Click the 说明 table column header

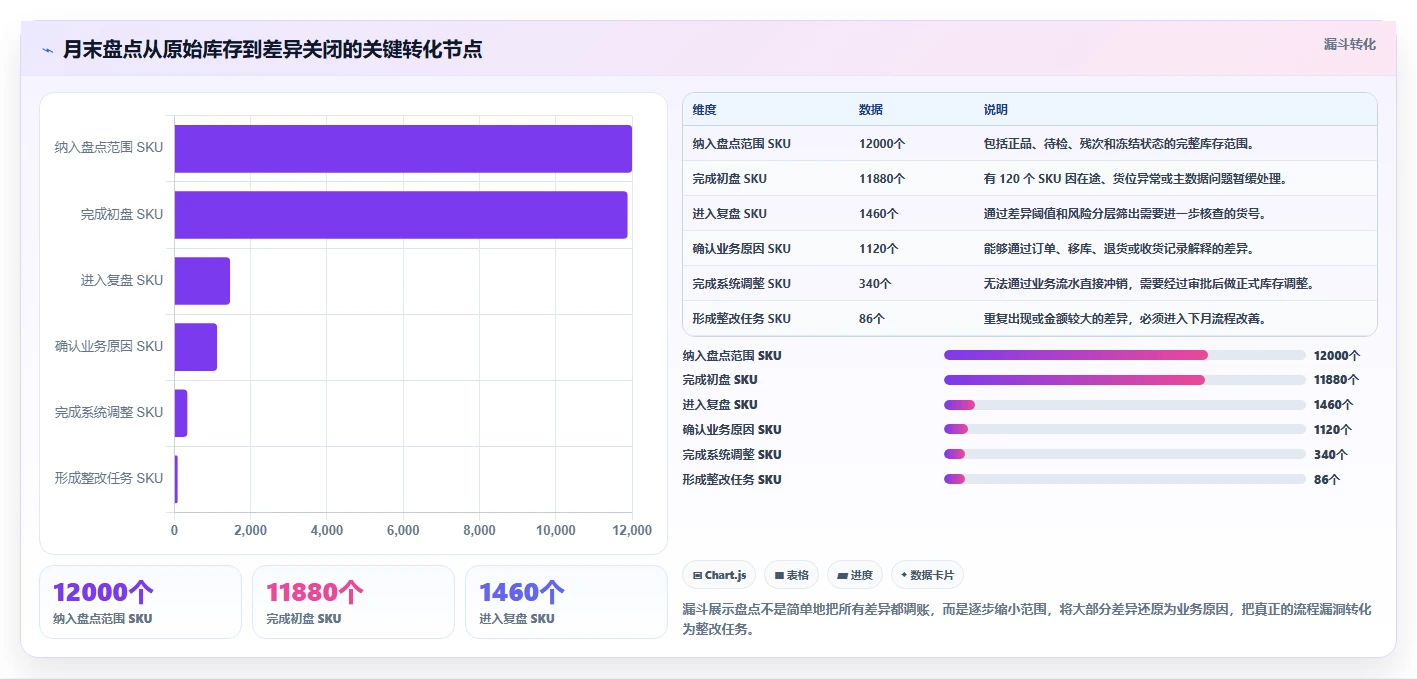pyautogui.click(x=996, y=110)
